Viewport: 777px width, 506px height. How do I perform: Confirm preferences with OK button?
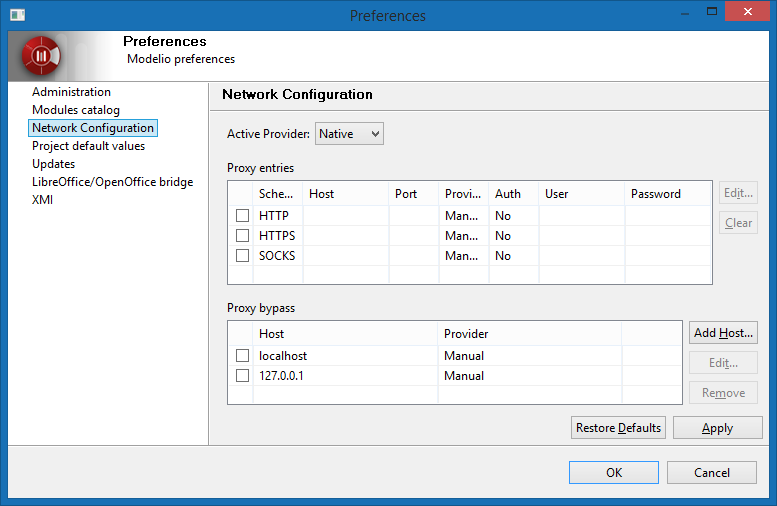[613, 472]
